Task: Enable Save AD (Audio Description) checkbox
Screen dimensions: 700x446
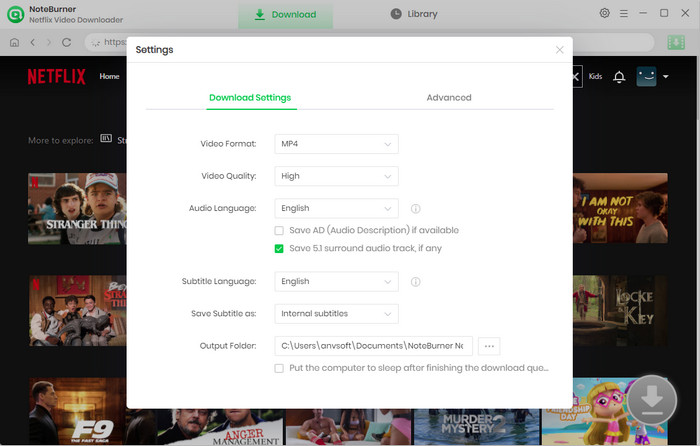Action: [x=279, y=230]
